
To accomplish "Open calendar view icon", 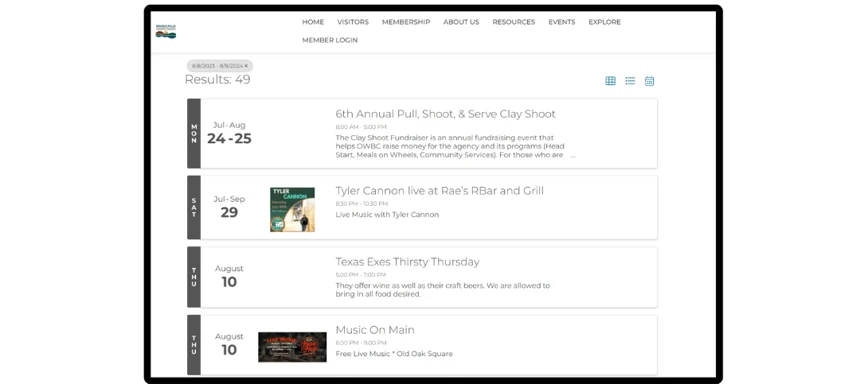I will coord(649,81).
